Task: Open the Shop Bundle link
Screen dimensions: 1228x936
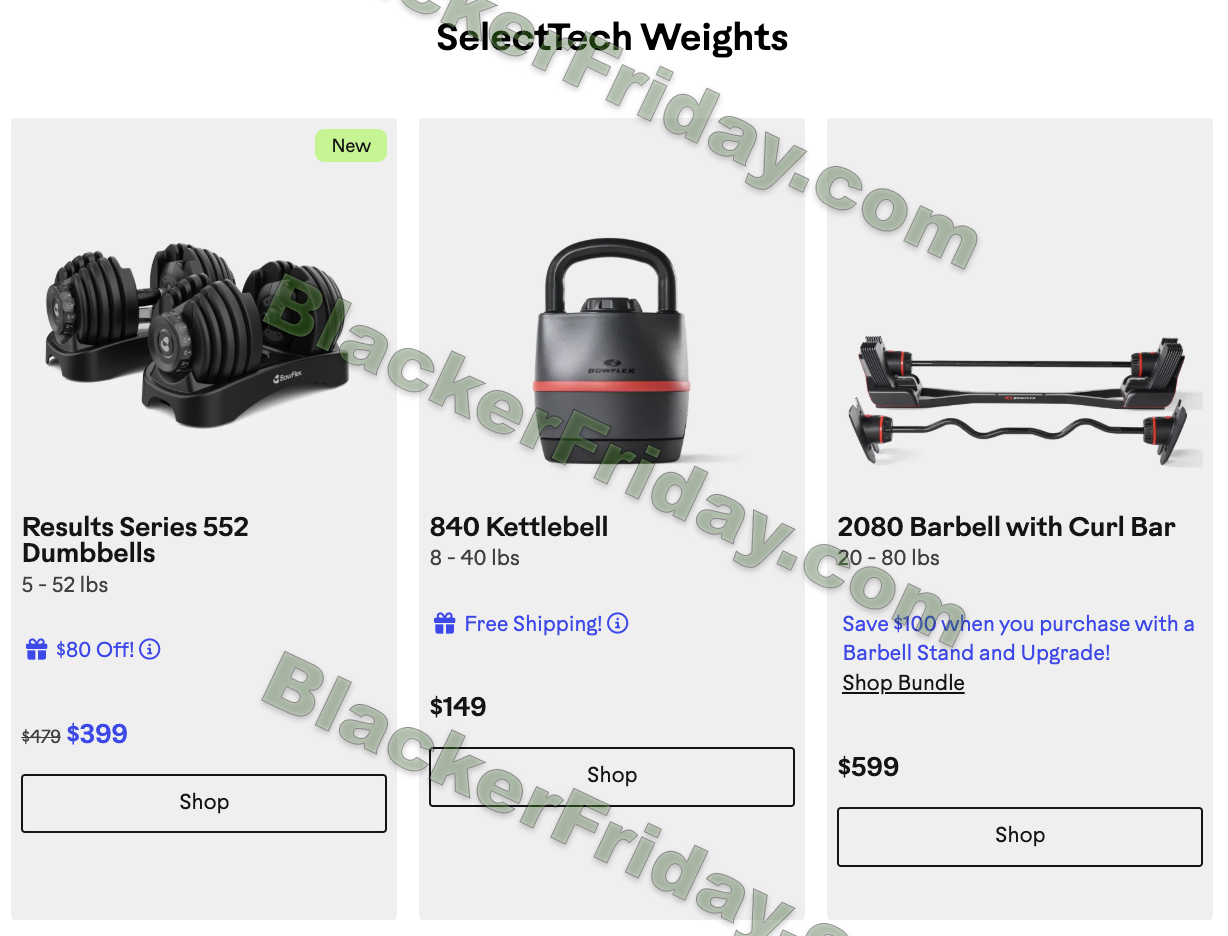Action: point(903,683)
